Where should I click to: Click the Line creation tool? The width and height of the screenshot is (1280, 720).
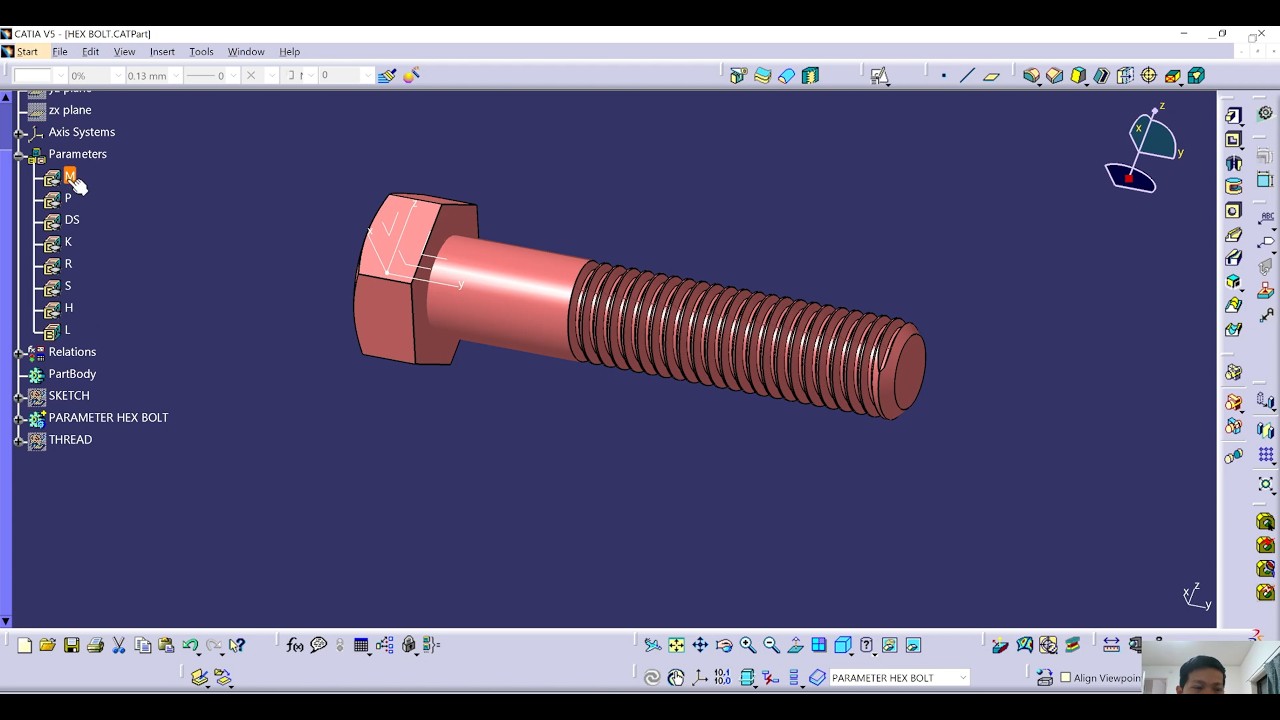pyautogui.click(x=967, y=76)
